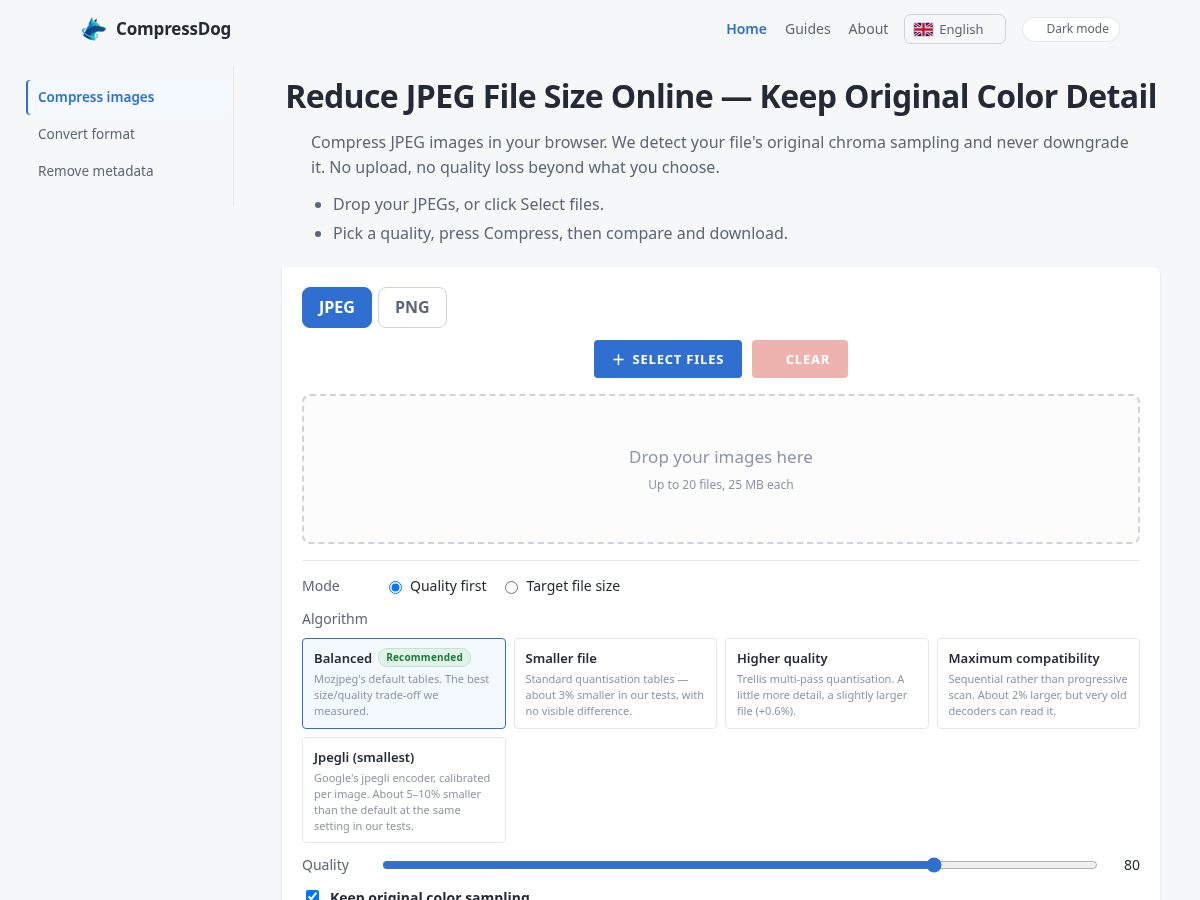Choose the Jpegli (smallest) algorithm card
The height and width of the screenshot is (900, 1200).
click(x=404, y=790)
